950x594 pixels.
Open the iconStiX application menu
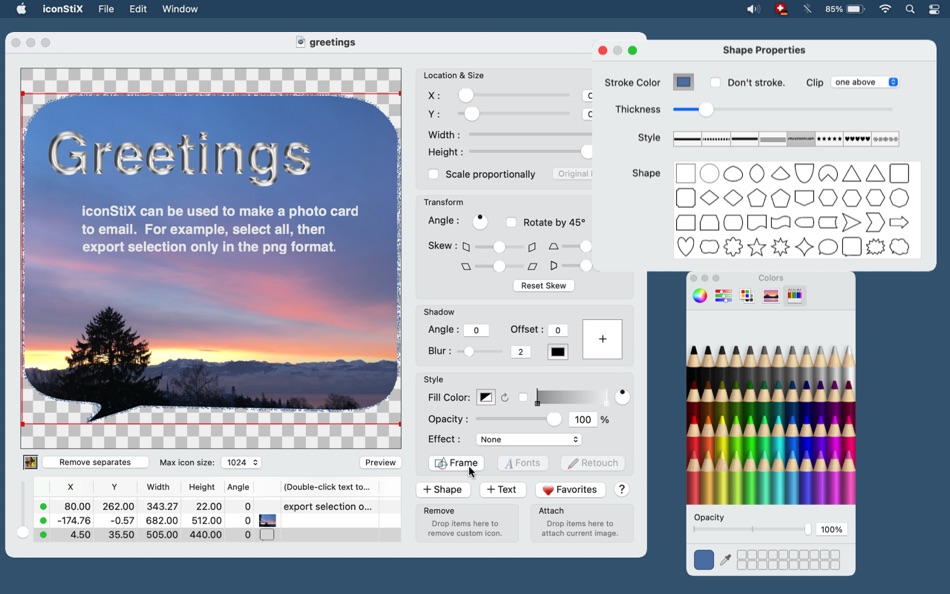[62, 9]
